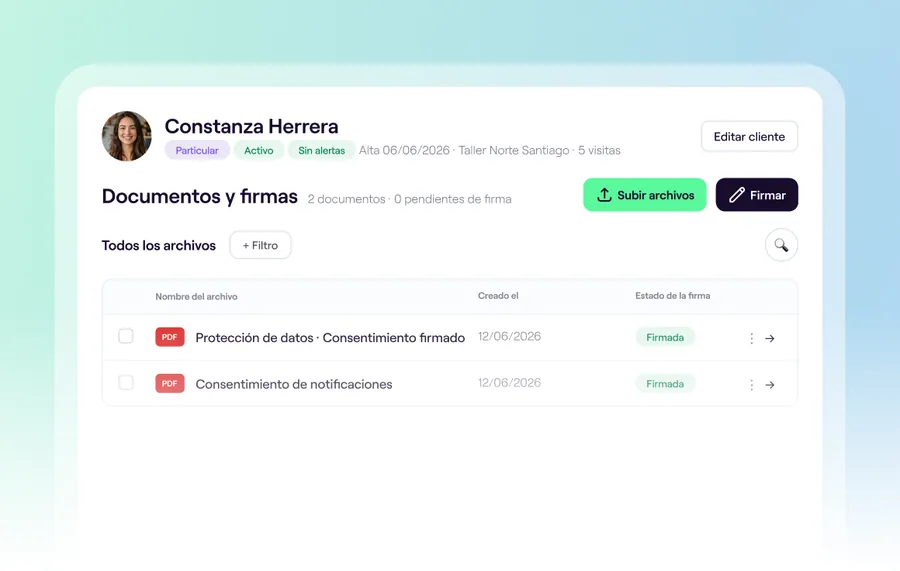This screenshot has height=571, width=900.
Task: Upload files with Subir archivos button
Action: [x=645, y=195]
